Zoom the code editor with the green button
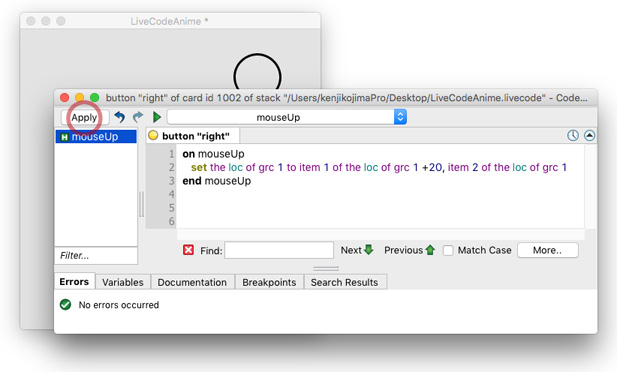 pos(94,97)
